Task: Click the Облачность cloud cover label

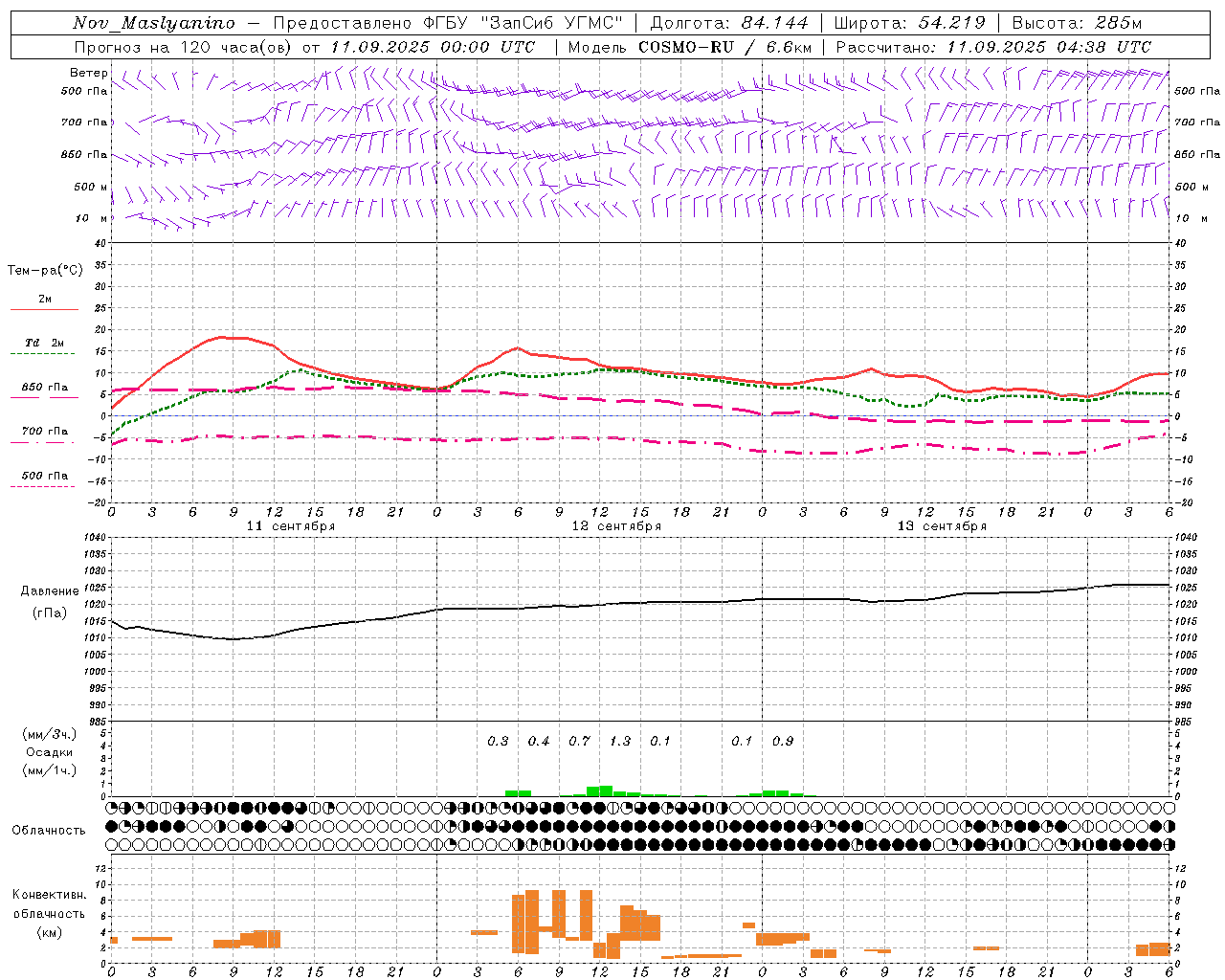Action: 49,831
